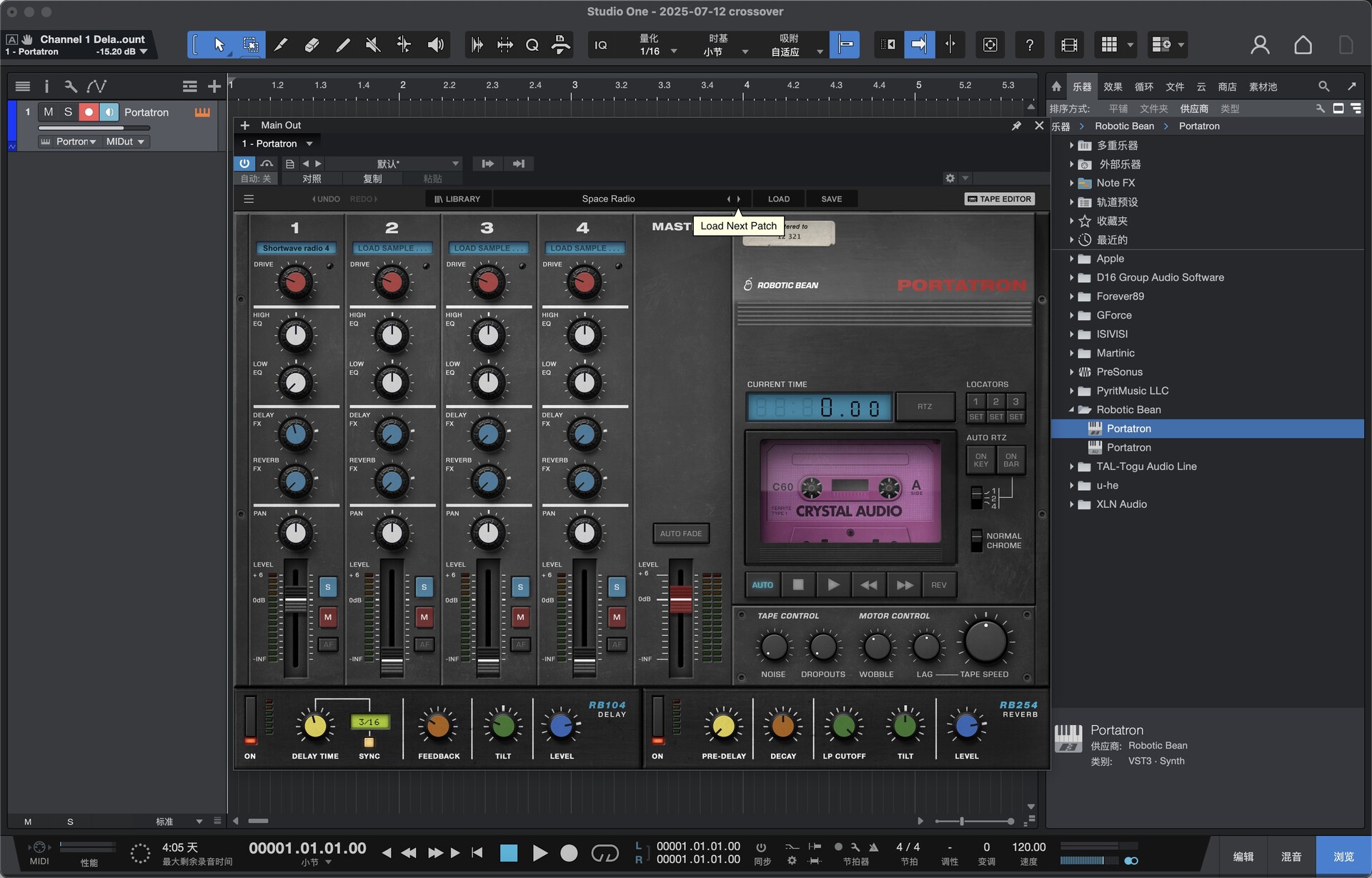
Task: Show automation curve icon in track header
Action: pyautogui.click(x=96, y=86)
